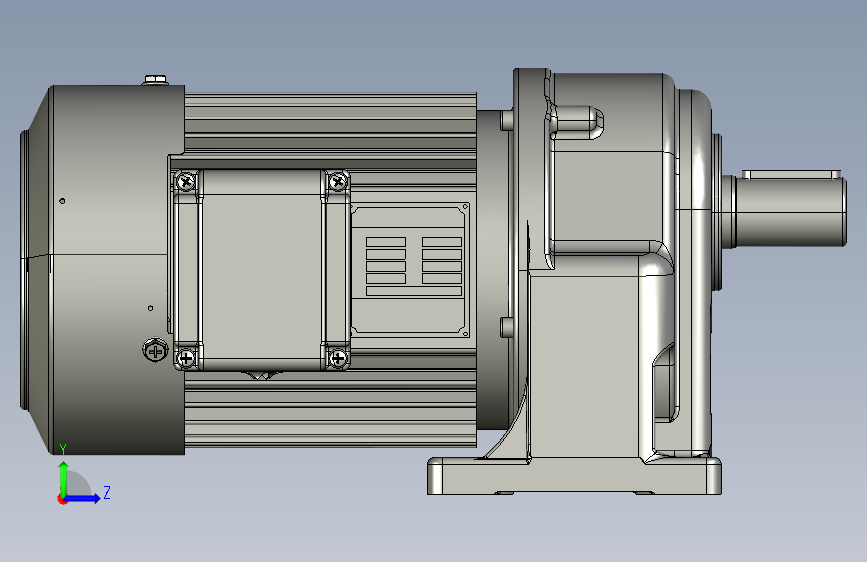Click the Z axis label
This screenshot has width=867, height=562.
(x=107, y=492)
